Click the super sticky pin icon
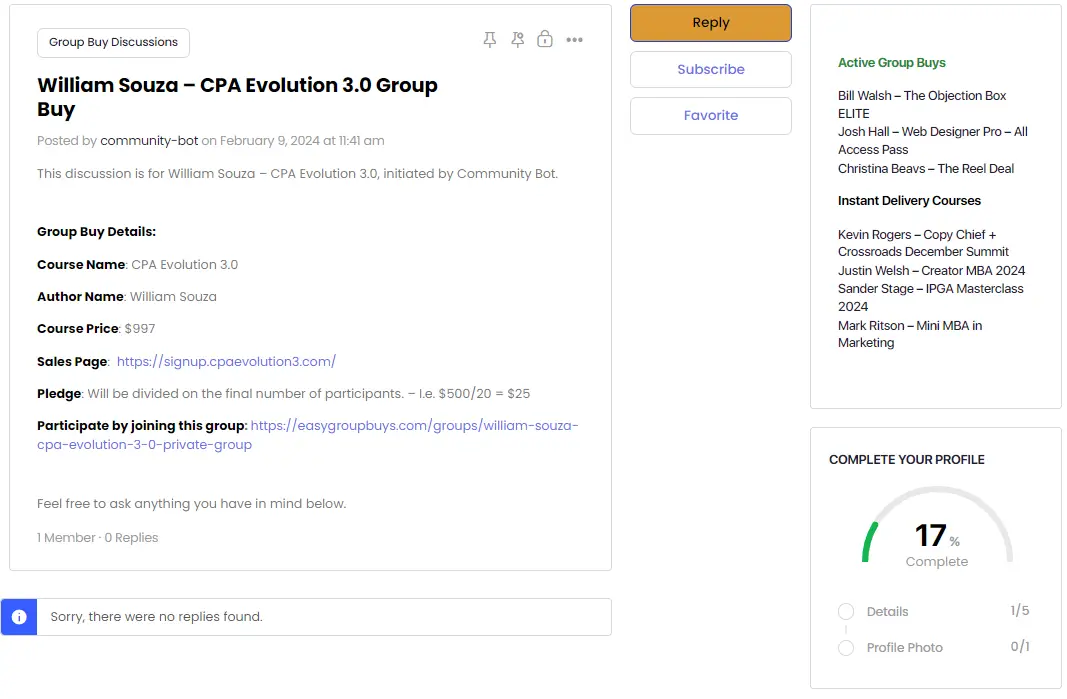This screenshot has height=699, width=1067. click(517, 40)
